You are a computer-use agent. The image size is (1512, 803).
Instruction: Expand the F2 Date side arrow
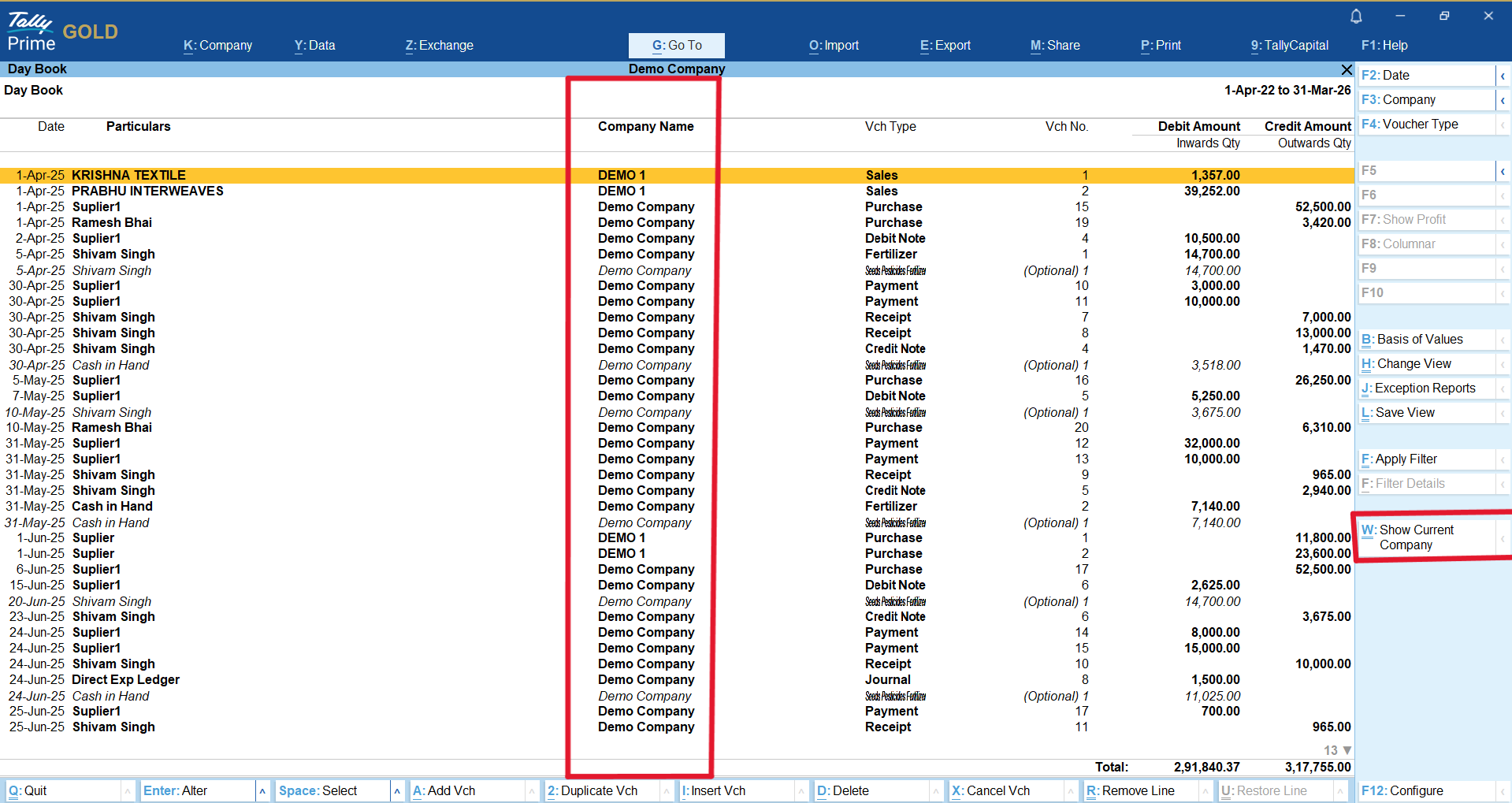pos(1503,76)
